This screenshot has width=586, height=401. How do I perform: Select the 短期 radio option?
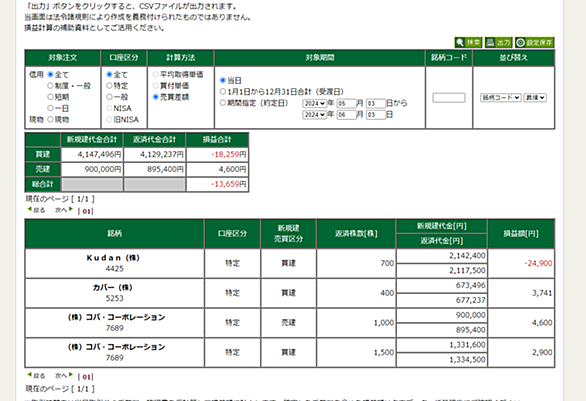click(x=50, y=97)
